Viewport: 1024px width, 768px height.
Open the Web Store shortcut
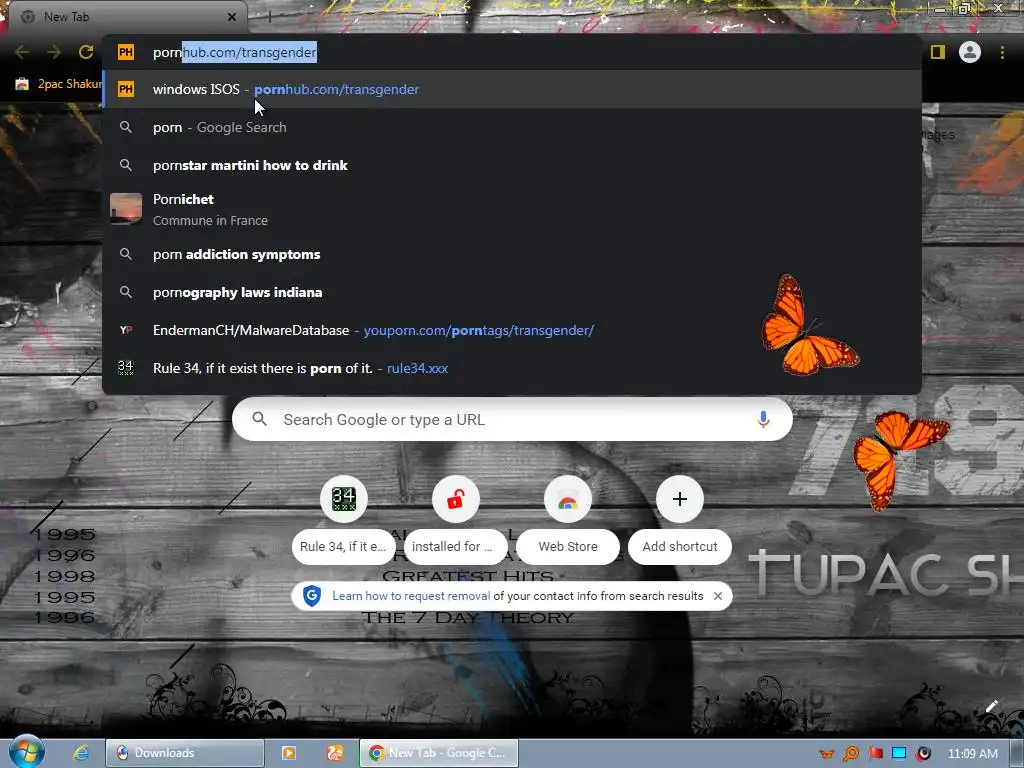[568, 519]
